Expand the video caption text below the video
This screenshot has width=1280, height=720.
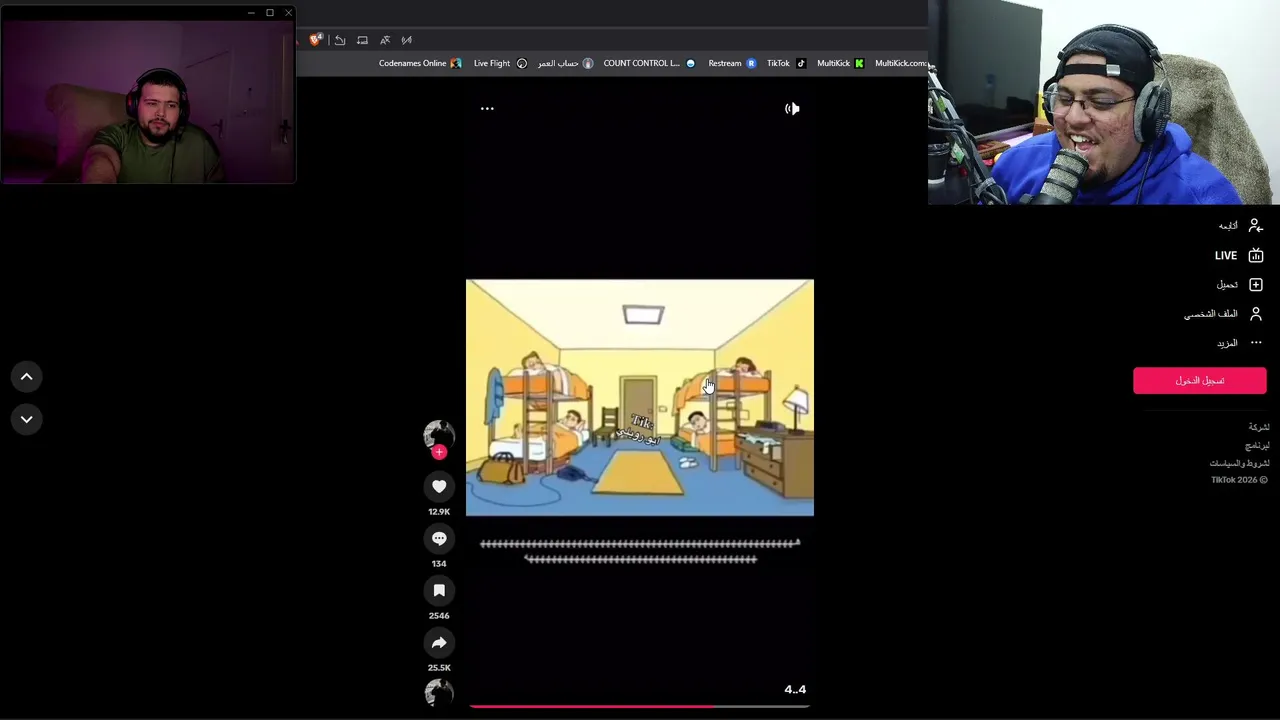[x=640, y=551]
